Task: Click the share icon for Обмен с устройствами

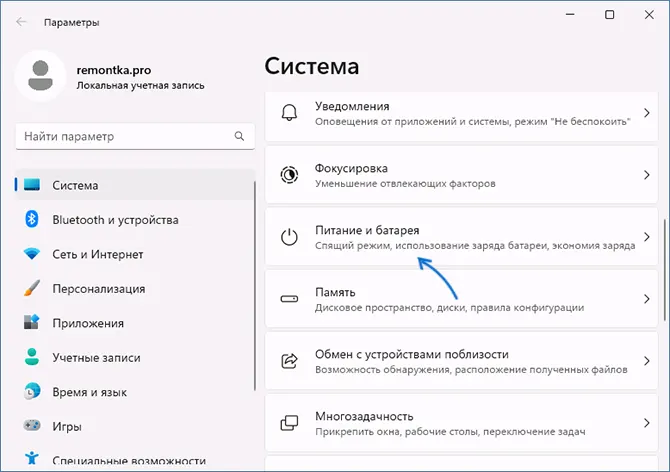Action: click(289, 361)
